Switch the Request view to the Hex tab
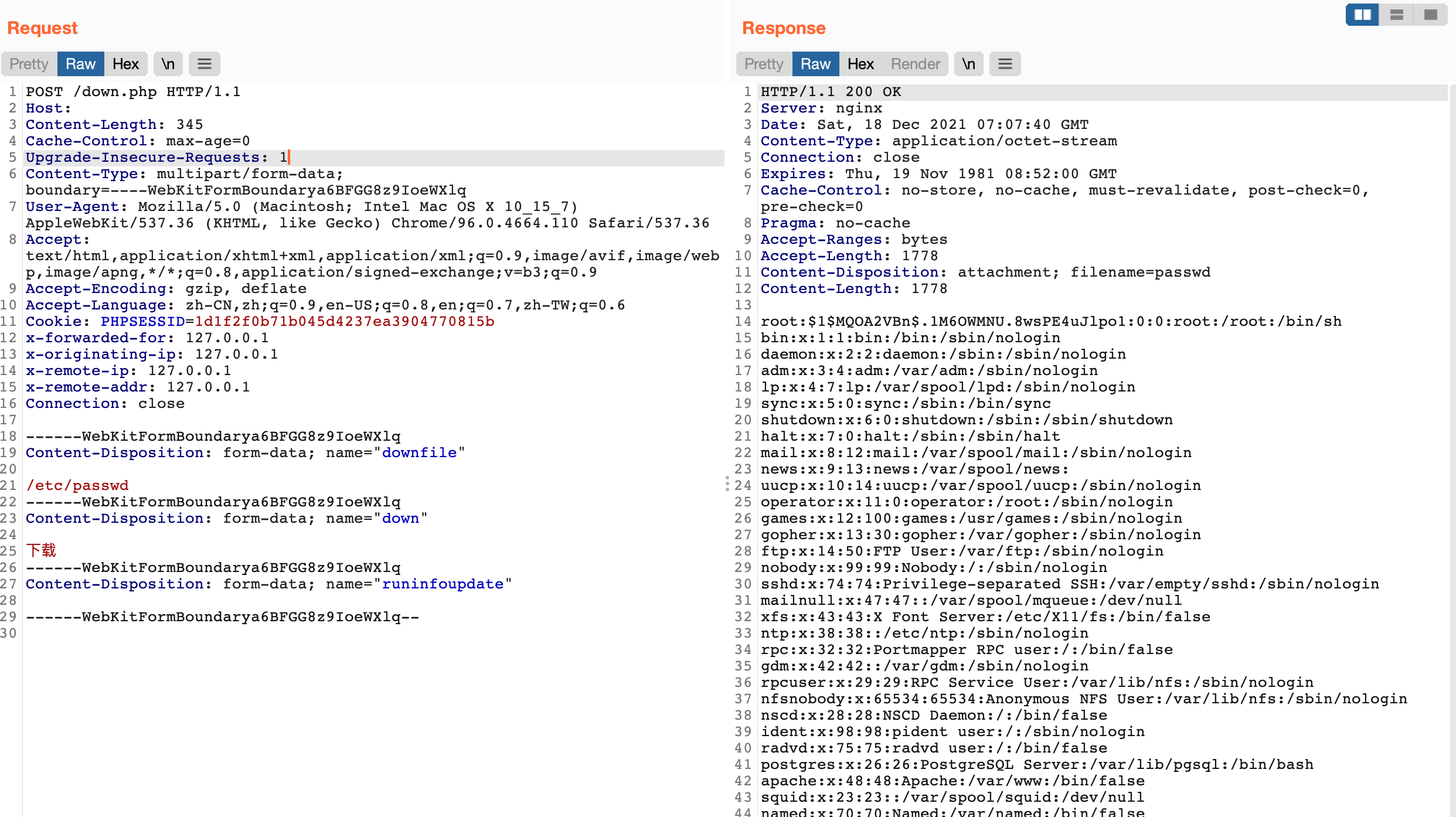 click(x=125, y=64)
